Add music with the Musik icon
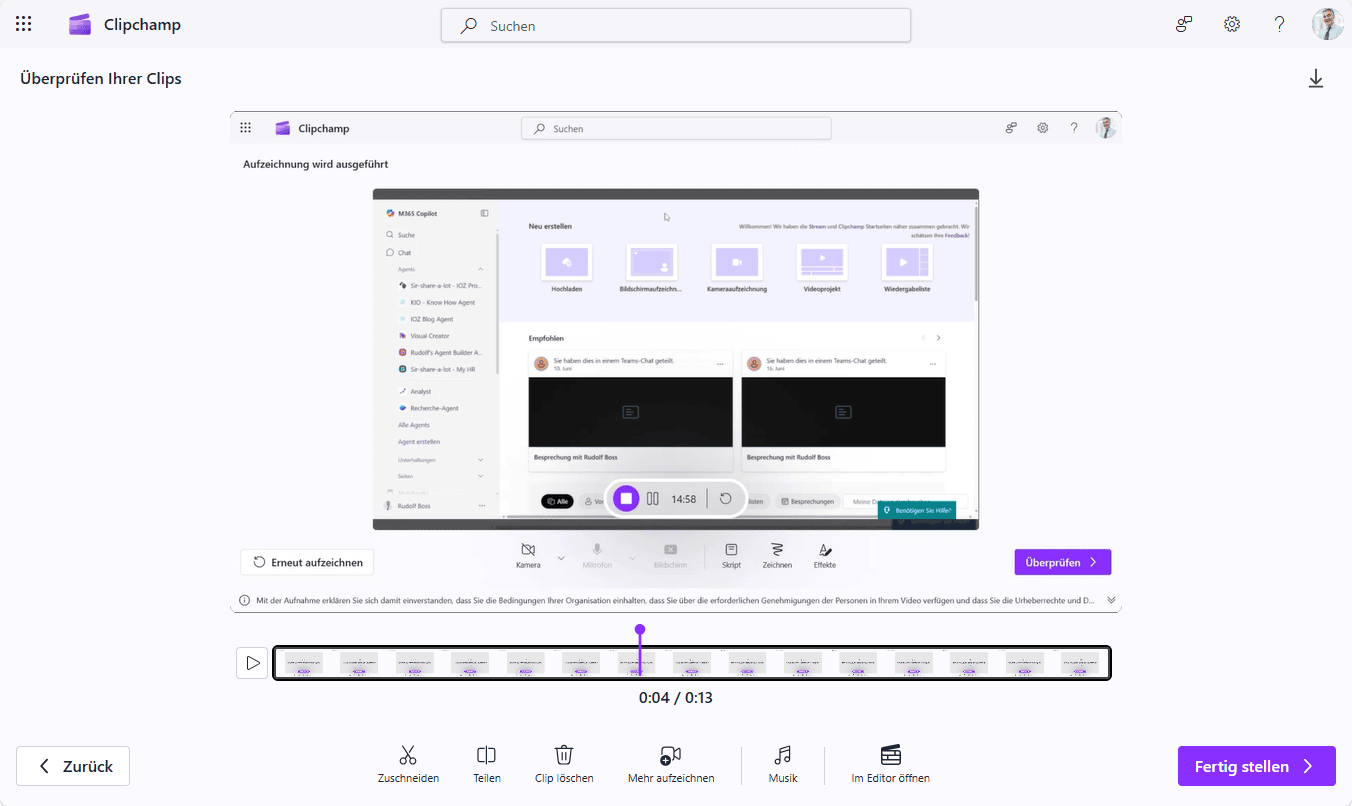 point(783,765)
